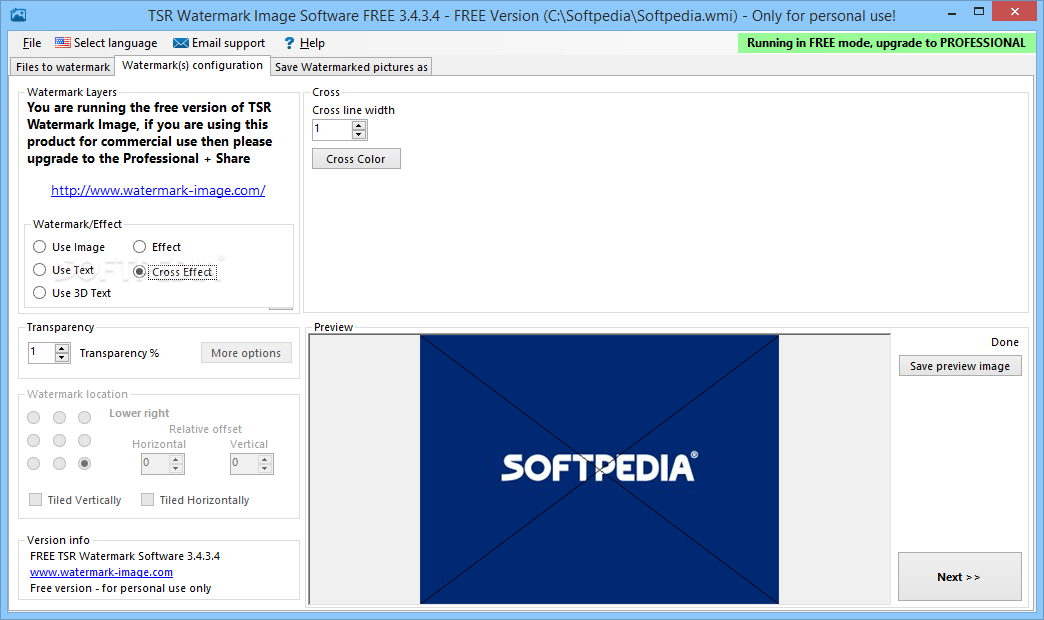Increase Vertical offset with up arrow
The width and height of the screenshot is (1044, 620).
coord(265,460)
